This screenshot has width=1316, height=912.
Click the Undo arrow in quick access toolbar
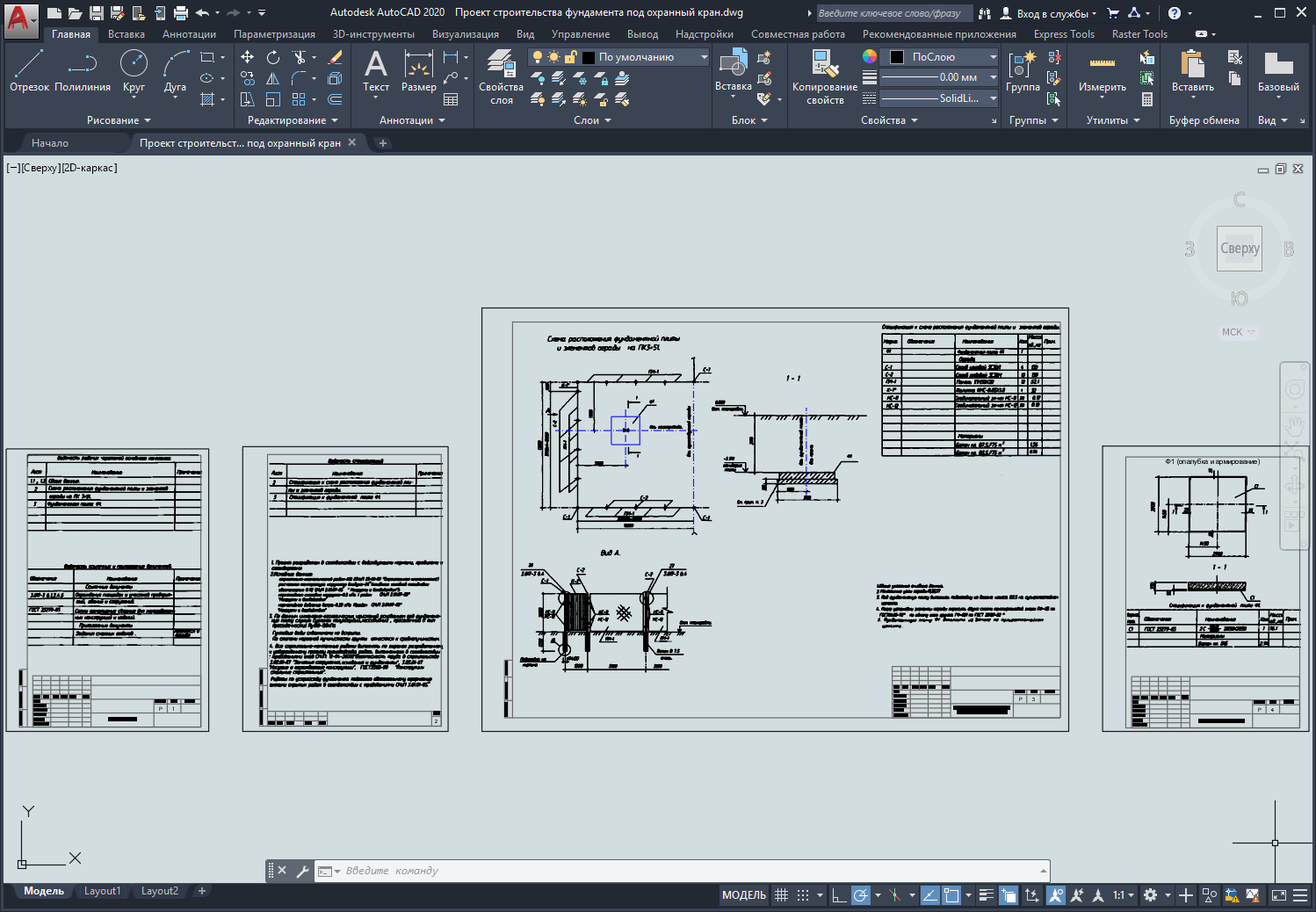point(202,13)
